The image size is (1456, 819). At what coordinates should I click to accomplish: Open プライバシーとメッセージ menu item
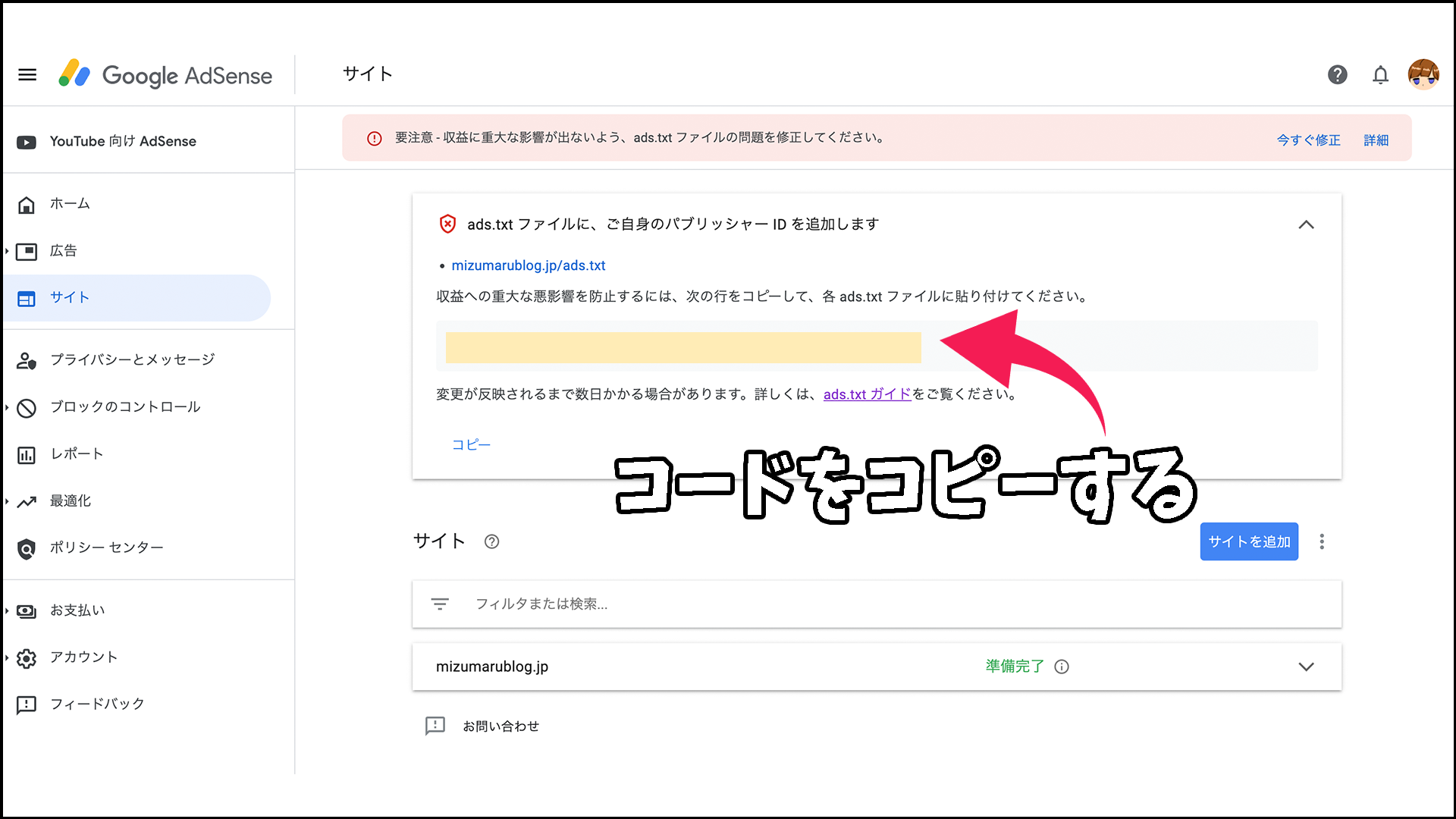coord(133,360)
